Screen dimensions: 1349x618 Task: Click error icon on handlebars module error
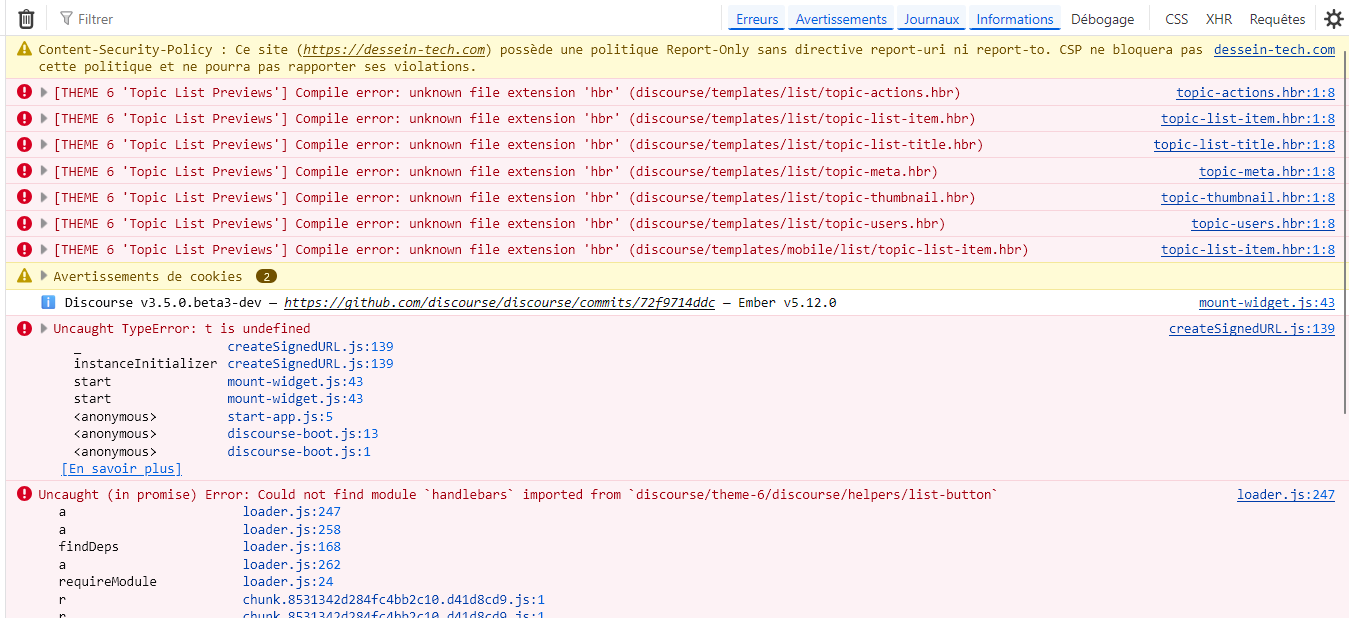(x=25, y=494)
